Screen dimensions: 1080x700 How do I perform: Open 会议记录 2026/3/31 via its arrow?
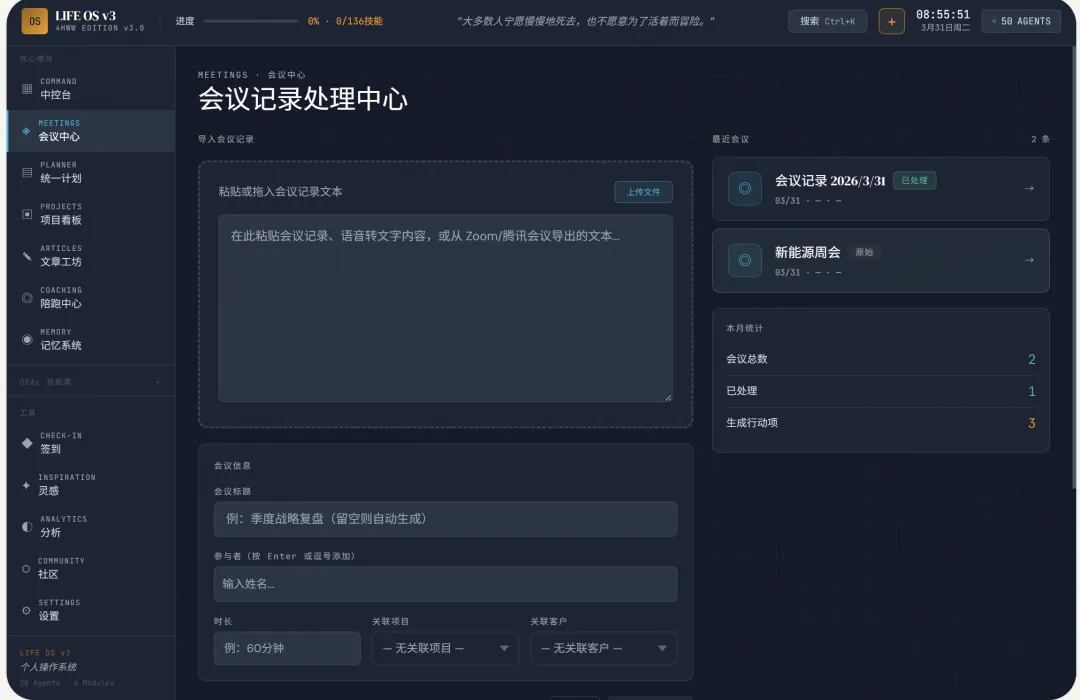(1029, 188)
